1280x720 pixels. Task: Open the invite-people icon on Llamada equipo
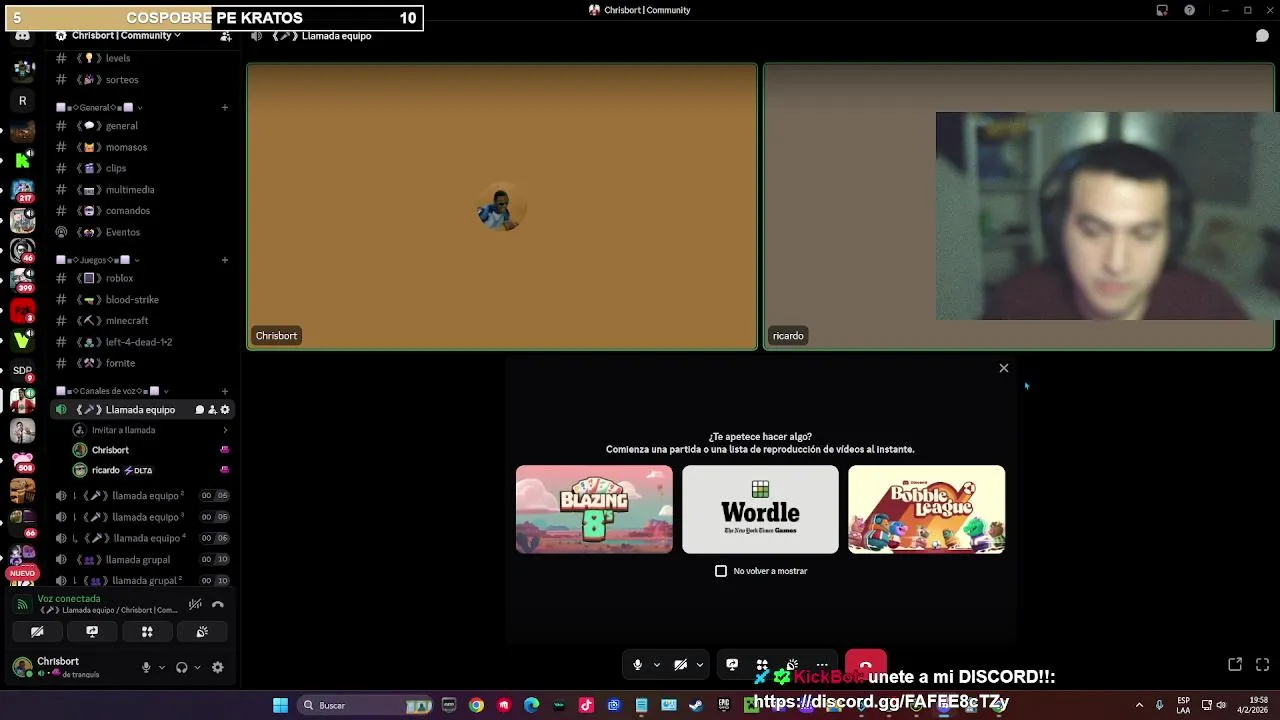coord(212,410)
